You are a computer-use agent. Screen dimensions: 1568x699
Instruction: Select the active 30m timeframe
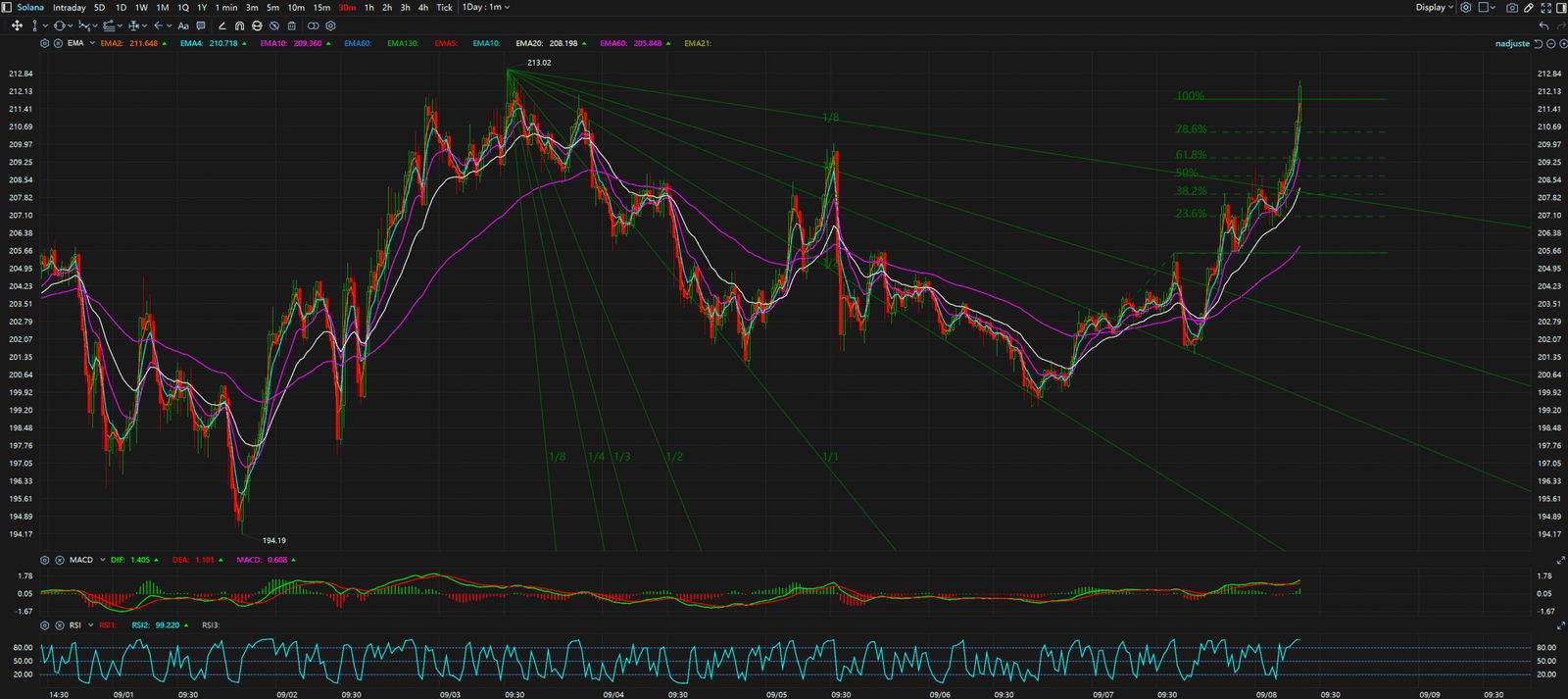click(347, 7)
